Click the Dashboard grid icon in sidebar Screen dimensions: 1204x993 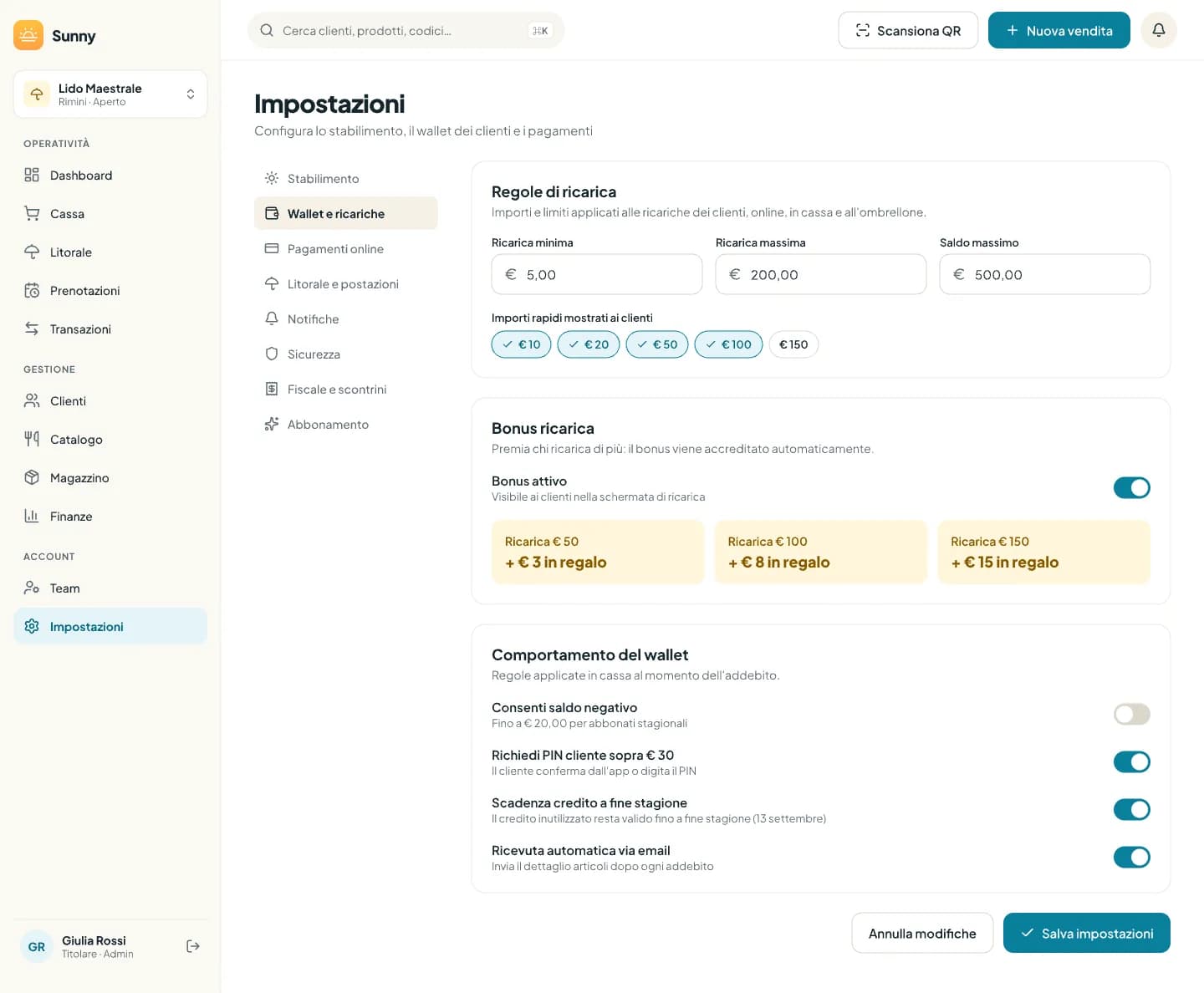[x=32, y=175]
